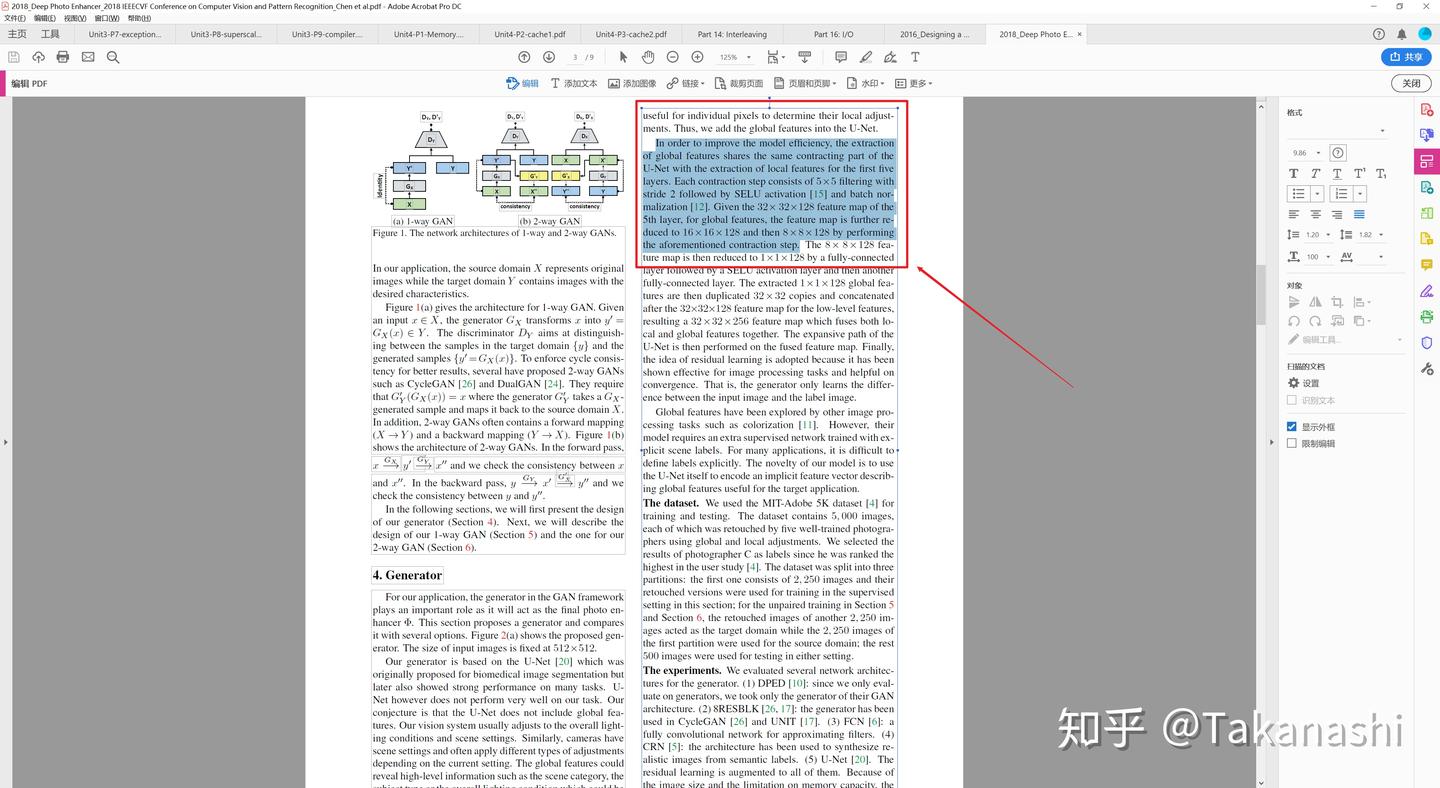The height and width of the screenshot is (788, 1440).
Task: Open the zoom level 125% dropdown
Action: 748,57
